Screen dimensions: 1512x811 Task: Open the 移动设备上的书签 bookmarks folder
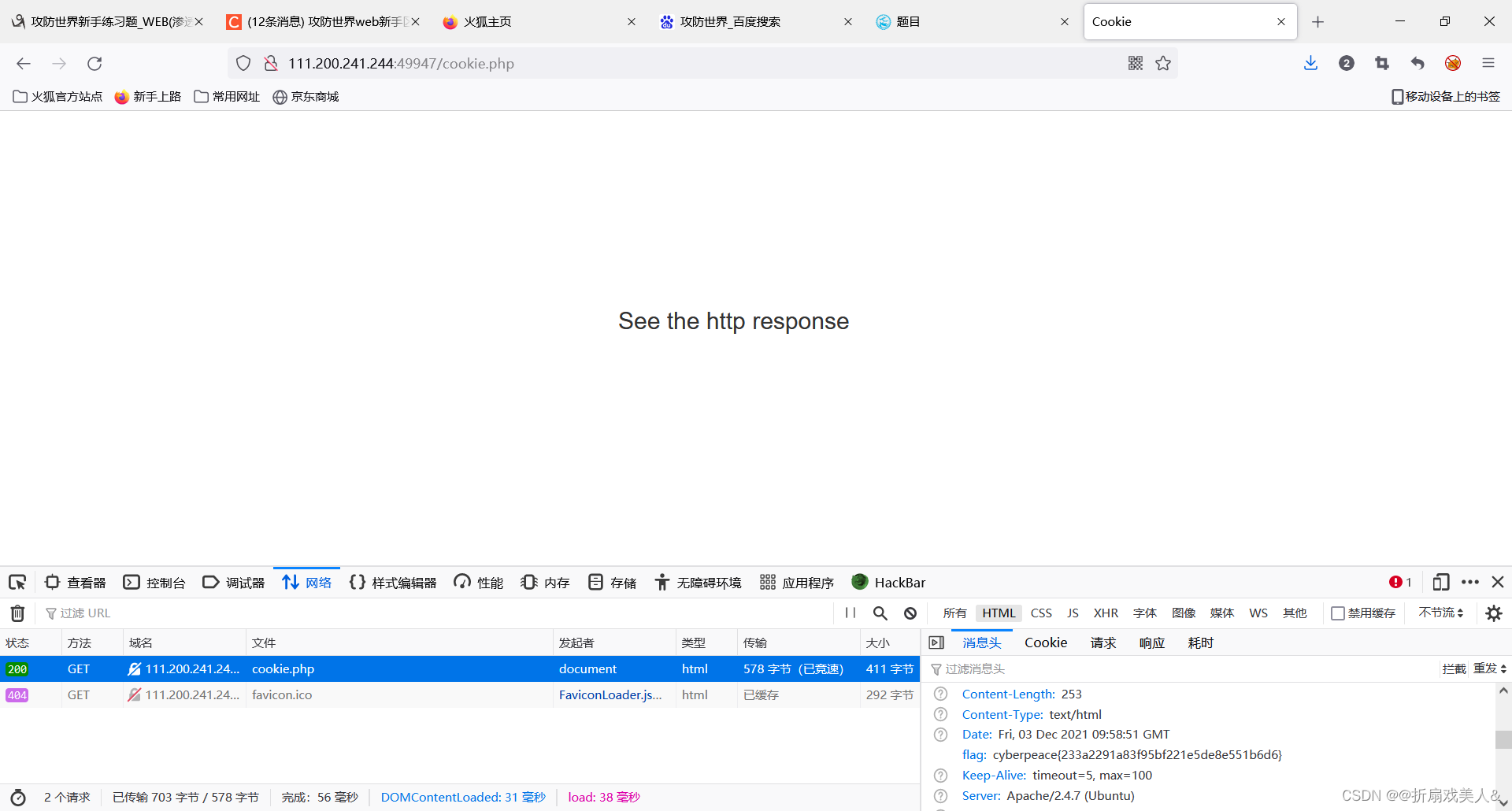point(1446,97)
